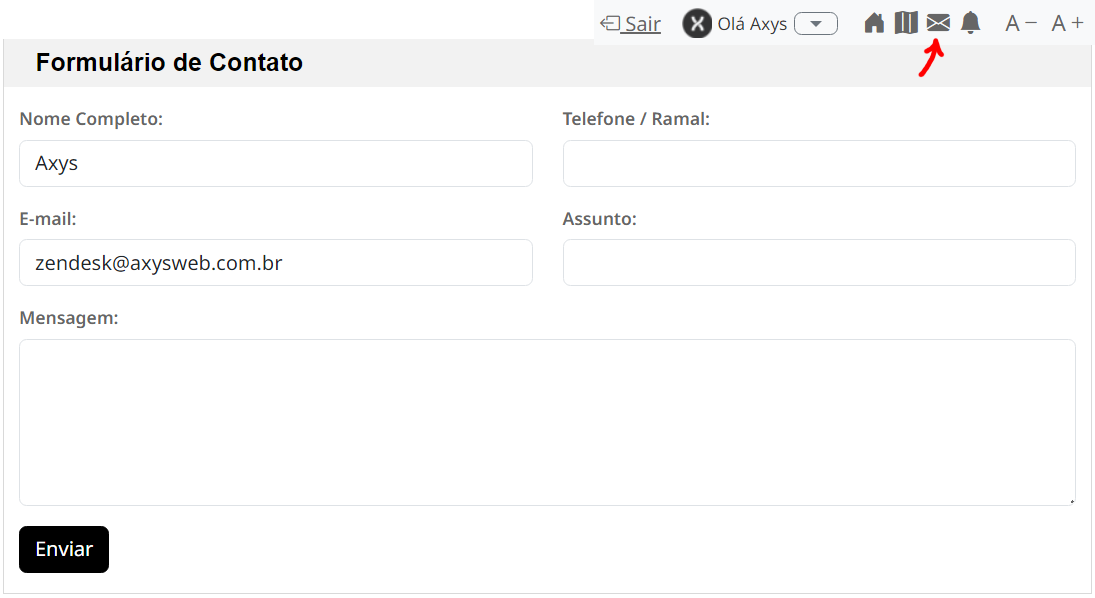
Task: Click the Assunto input field
Action: 819,263
